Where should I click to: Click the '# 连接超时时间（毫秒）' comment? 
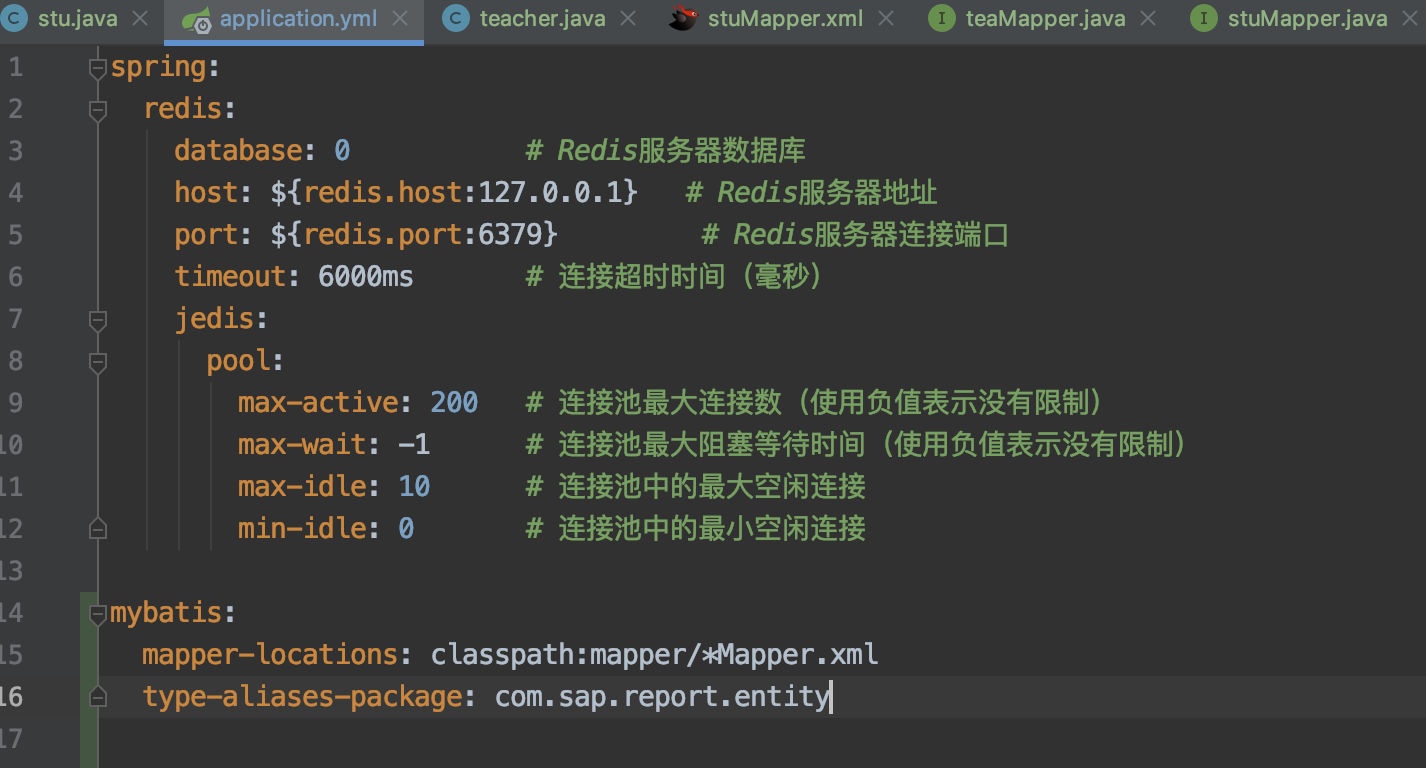coord(674,277)
